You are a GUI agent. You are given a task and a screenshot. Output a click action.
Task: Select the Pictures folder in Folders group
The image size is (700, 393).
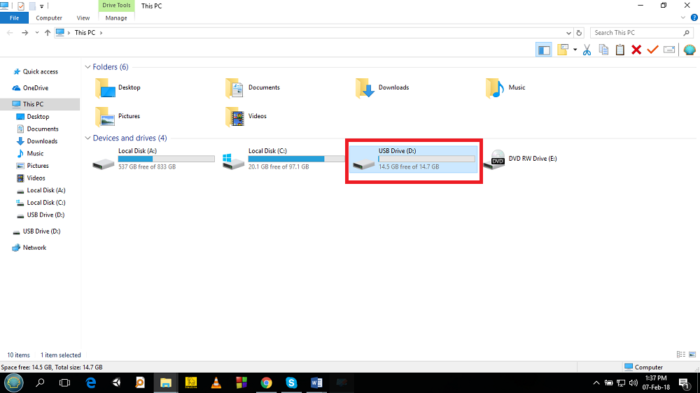[118, 116]
